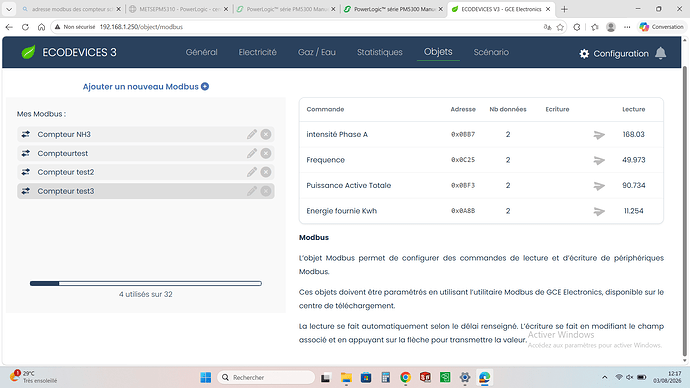Viewport: 690px width, 388px height.
Task: Remove Compteur test2 using its X icon
Action: pyautogui.click(x=266, y=172)
